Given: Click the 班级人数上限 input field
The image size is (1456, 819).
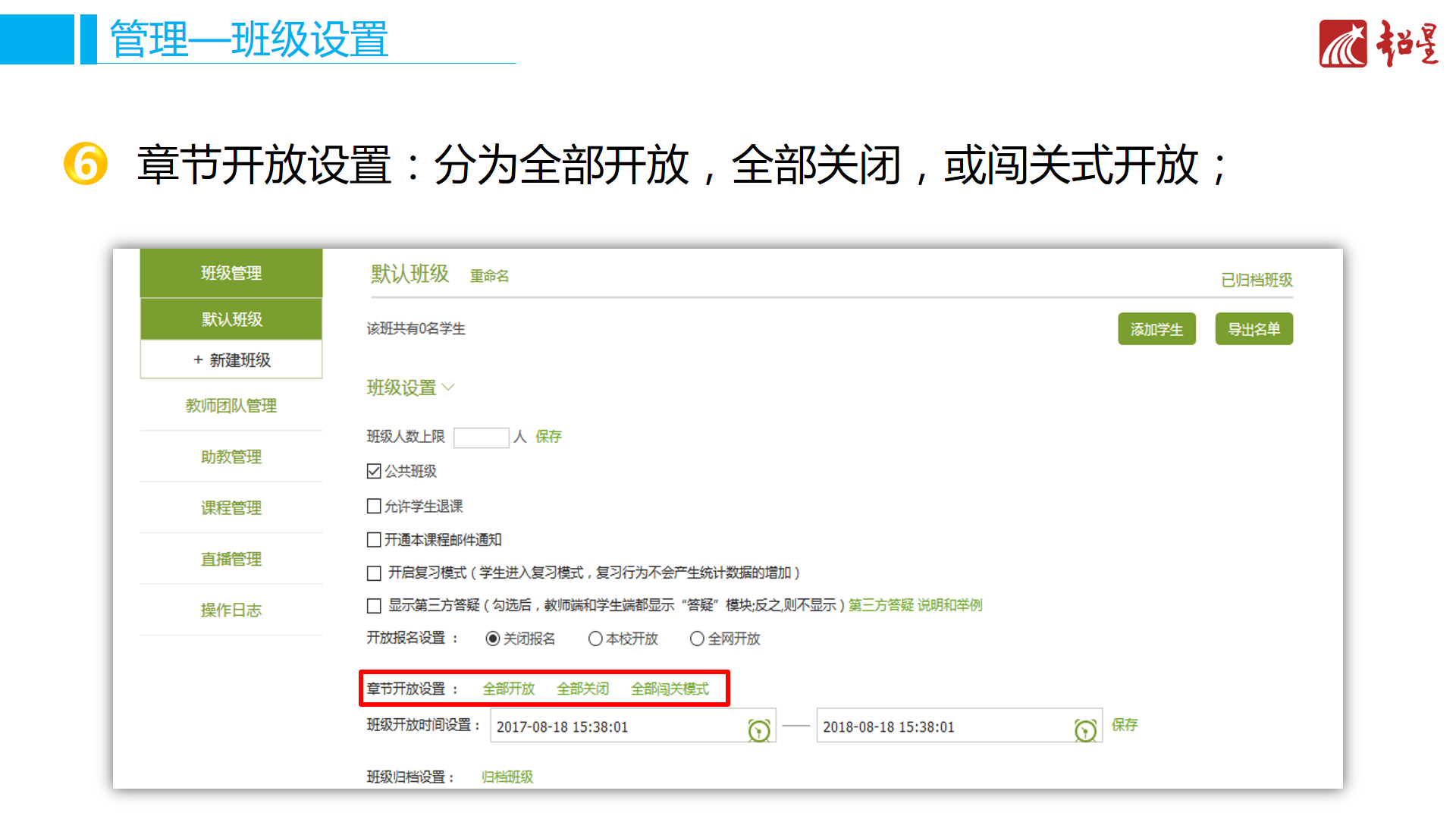Looking at the screenshot, I should (481, 438).
